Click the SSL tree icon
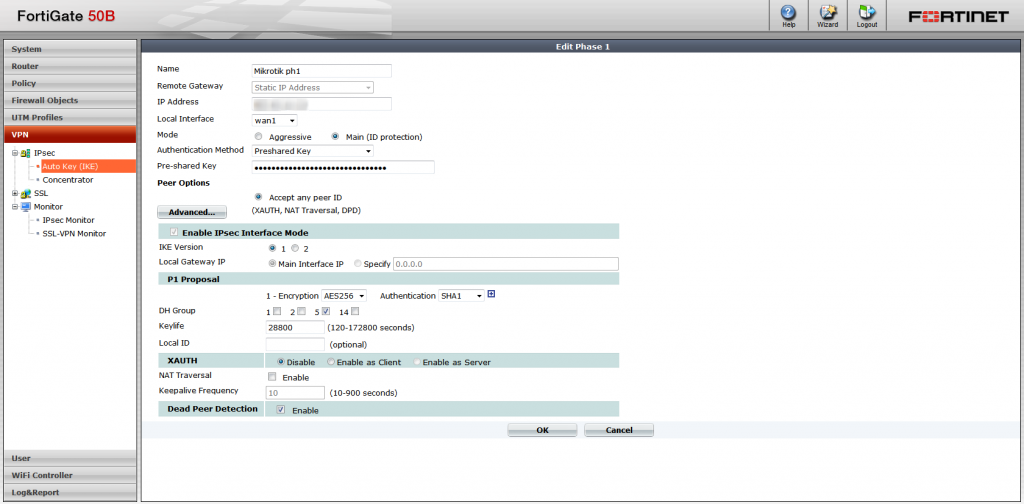Viewport: 1024px width, 504px height. pyautogui.click(x=25, y=193)
